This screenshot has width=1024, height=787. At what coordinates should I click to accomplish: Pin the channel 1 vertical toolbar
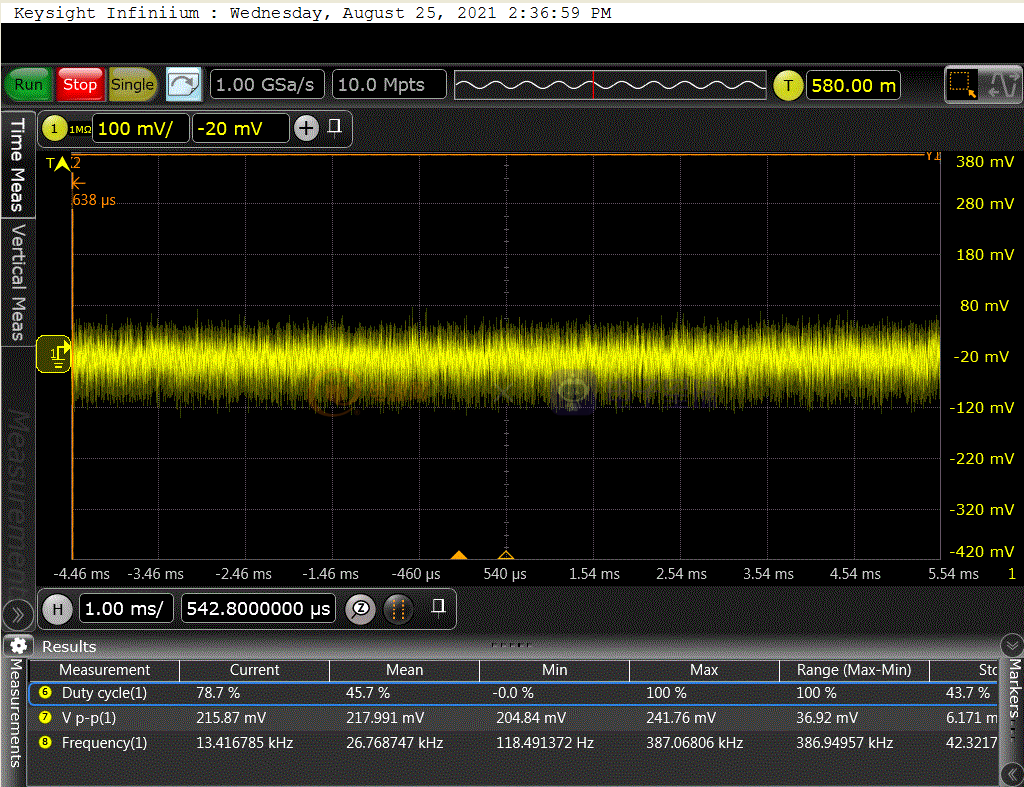click(335, 127)
